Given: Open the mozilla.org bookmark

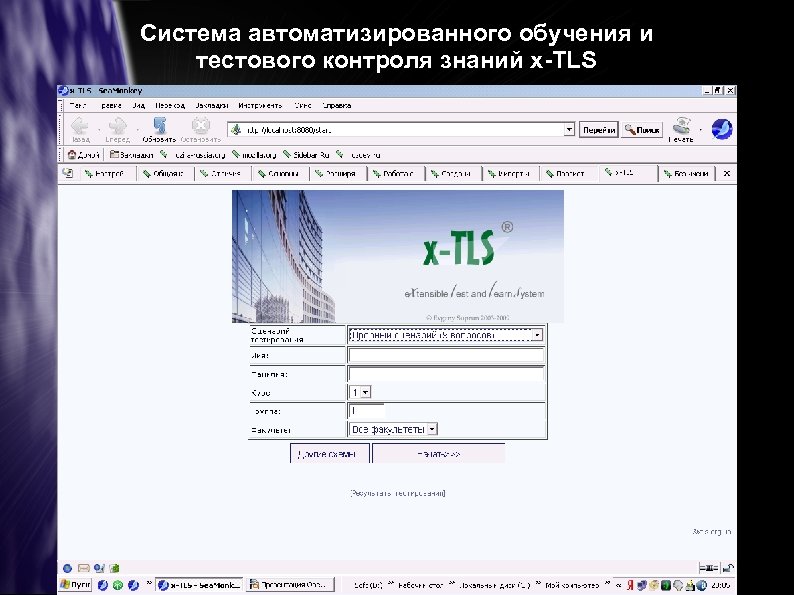Looking at the screenshot, I should tap(254, 155).
